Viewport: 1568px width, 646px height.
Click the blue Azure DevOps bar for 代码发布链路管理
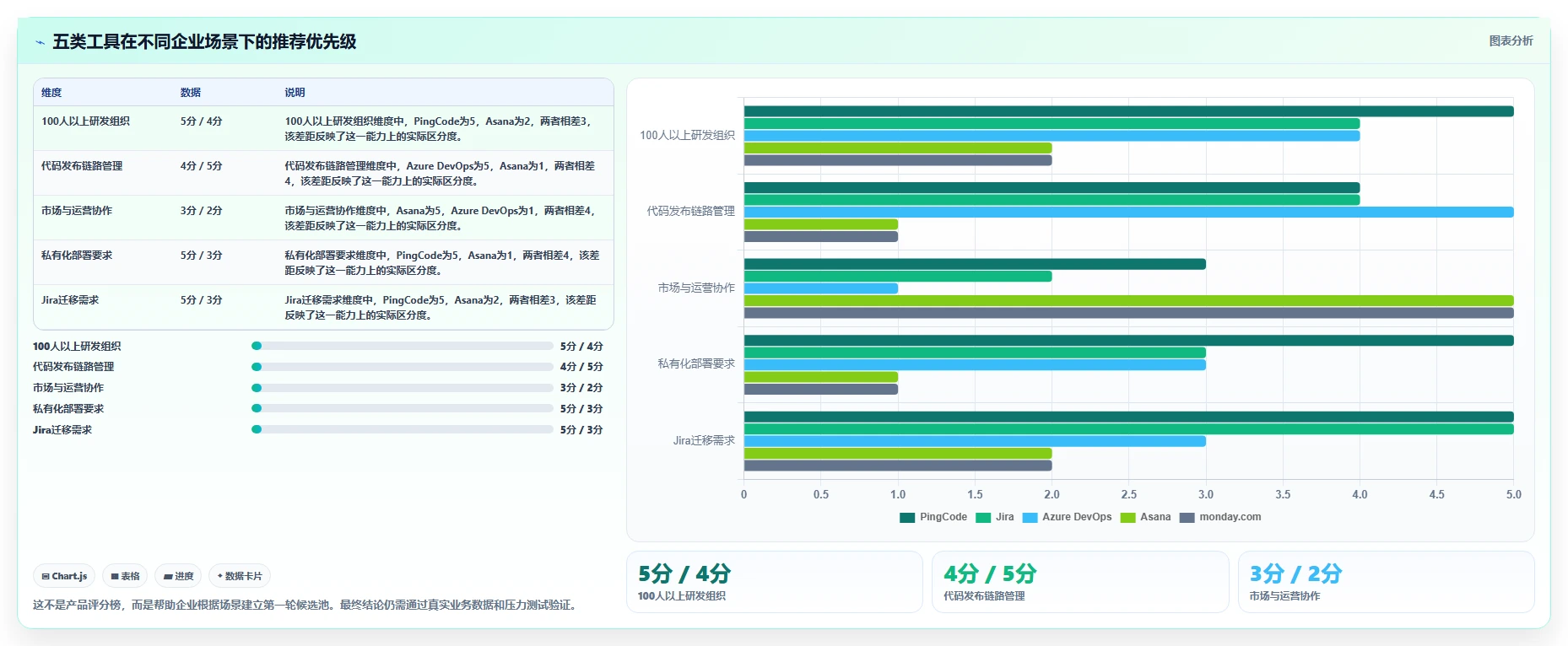(1128, 213)
